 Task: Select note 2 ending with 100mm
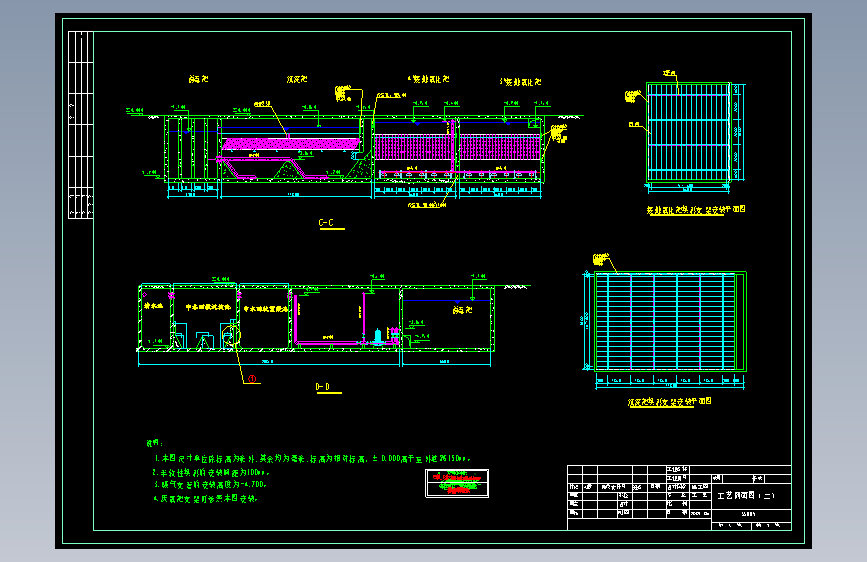(211, 472)
